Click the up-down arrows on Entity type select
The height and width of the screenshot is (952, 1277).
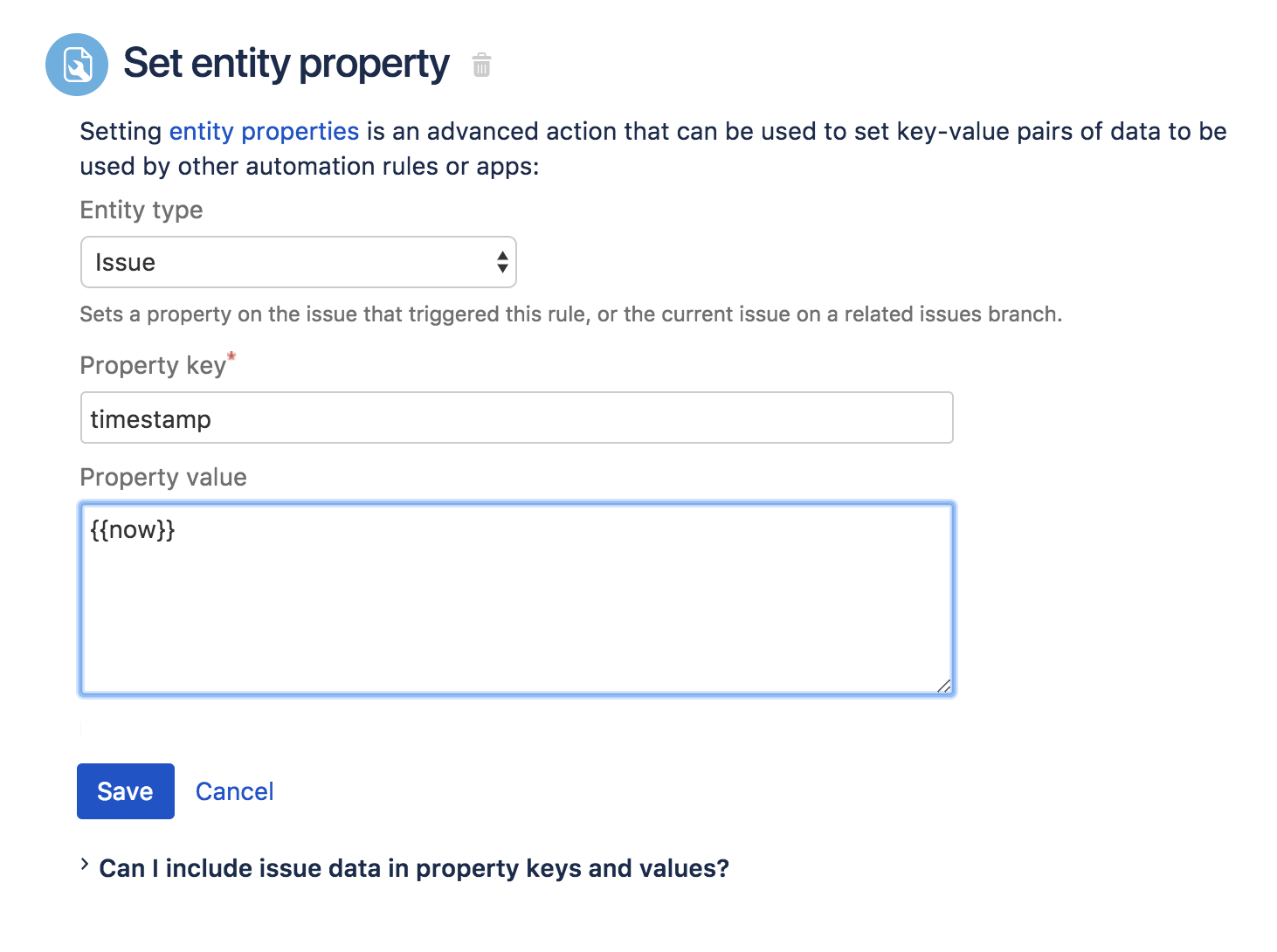pyautogui.click(x=502, y=262)
